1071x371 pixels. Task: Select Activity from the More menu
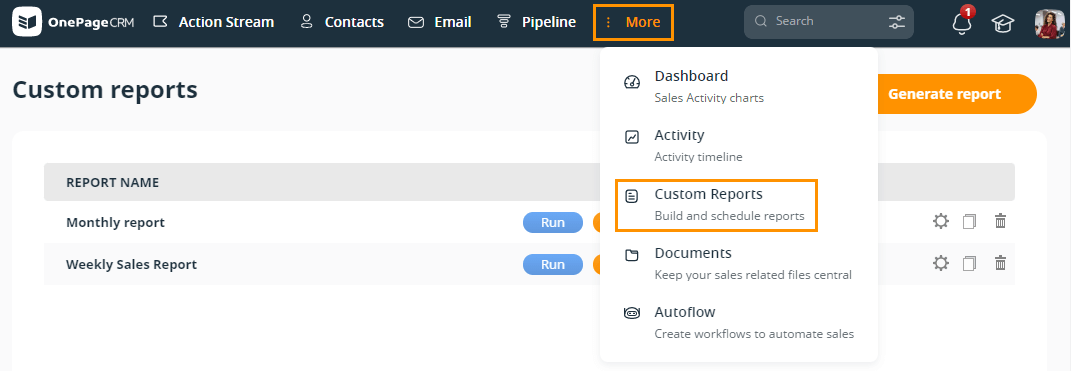738,146
